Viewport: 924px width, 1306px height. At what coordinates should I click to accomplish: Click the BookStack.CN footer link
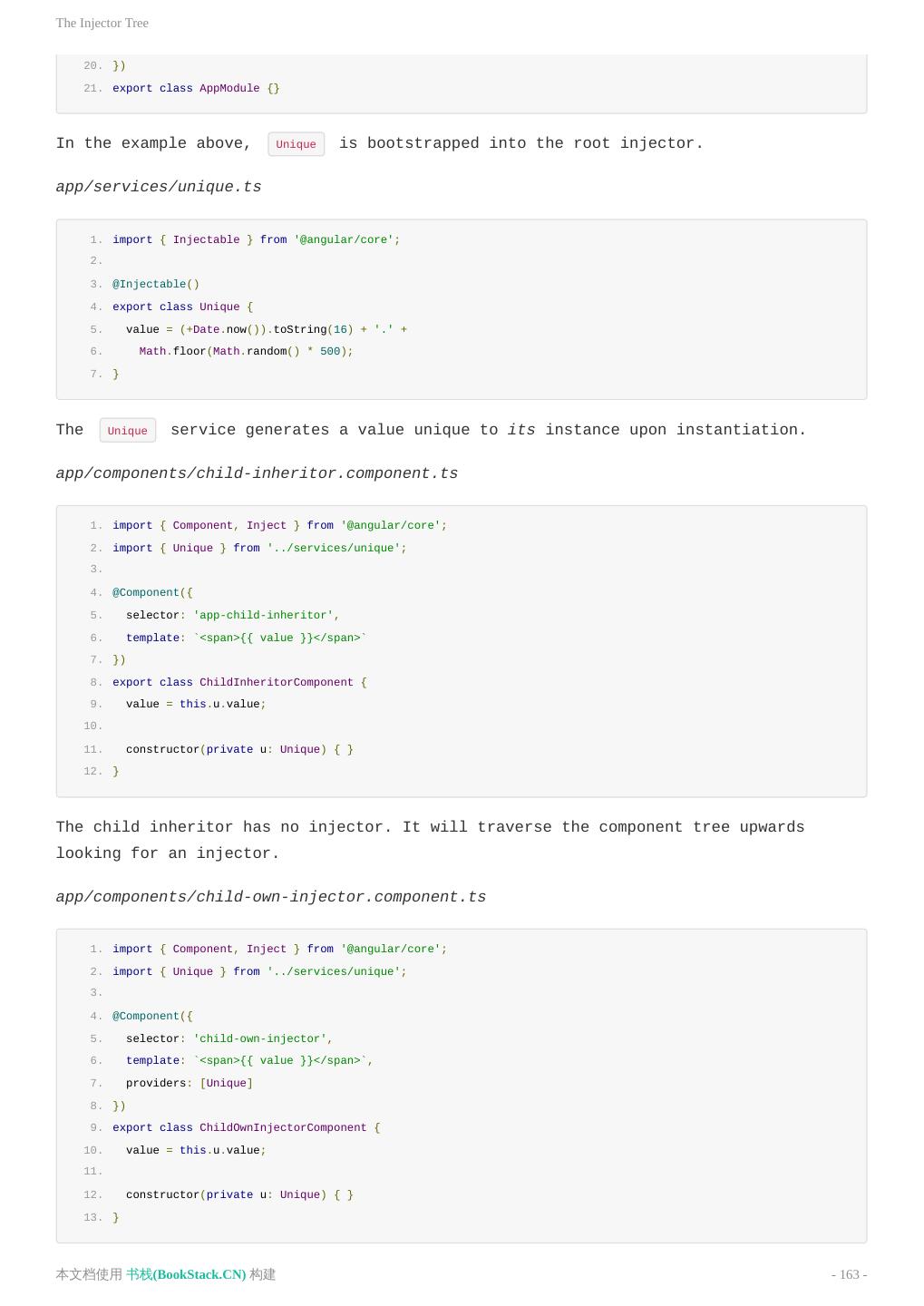pyautogui.click(x=186, y=1274)
